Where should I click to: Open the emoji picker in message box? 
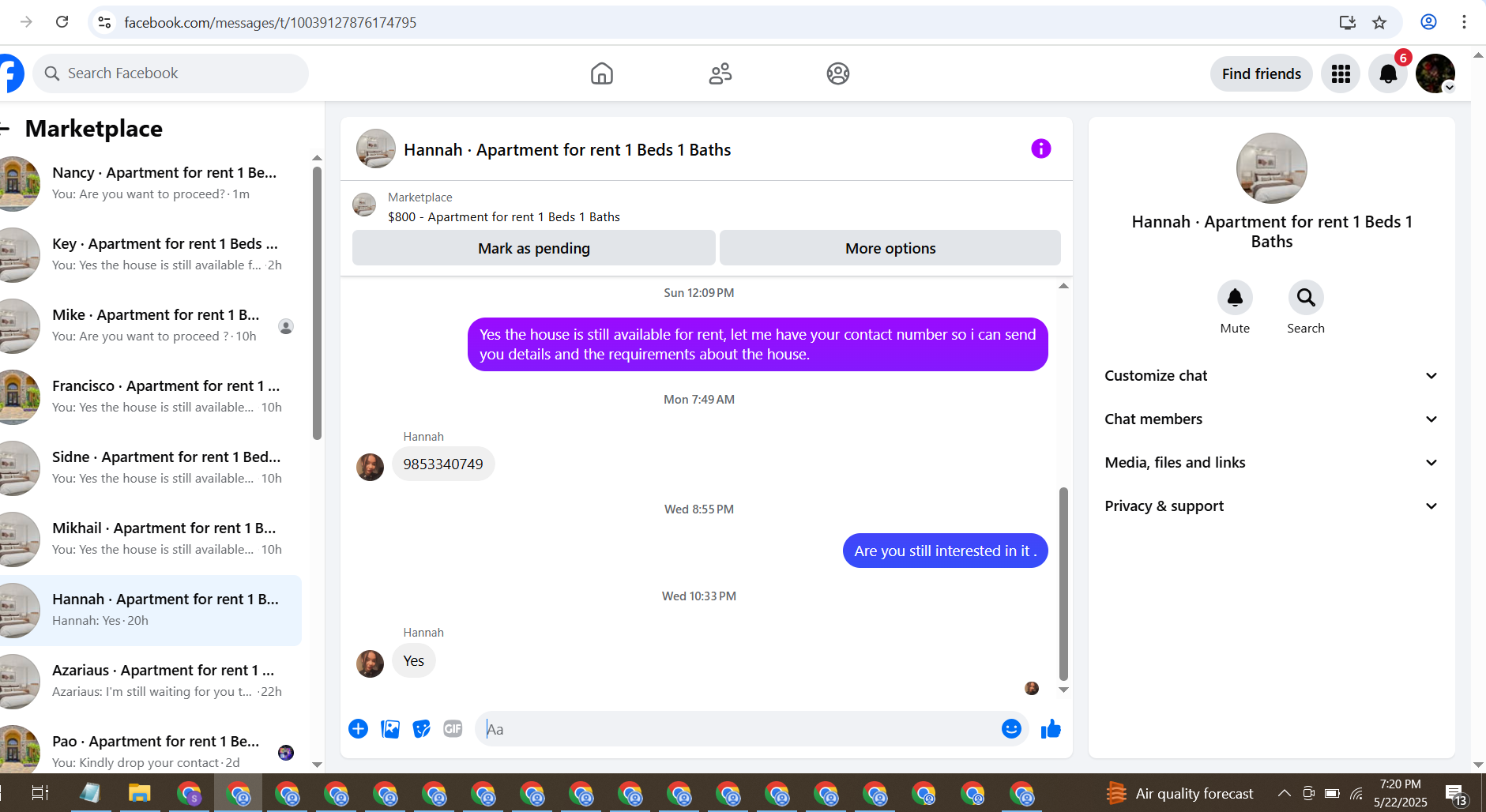coord(1011,729)
